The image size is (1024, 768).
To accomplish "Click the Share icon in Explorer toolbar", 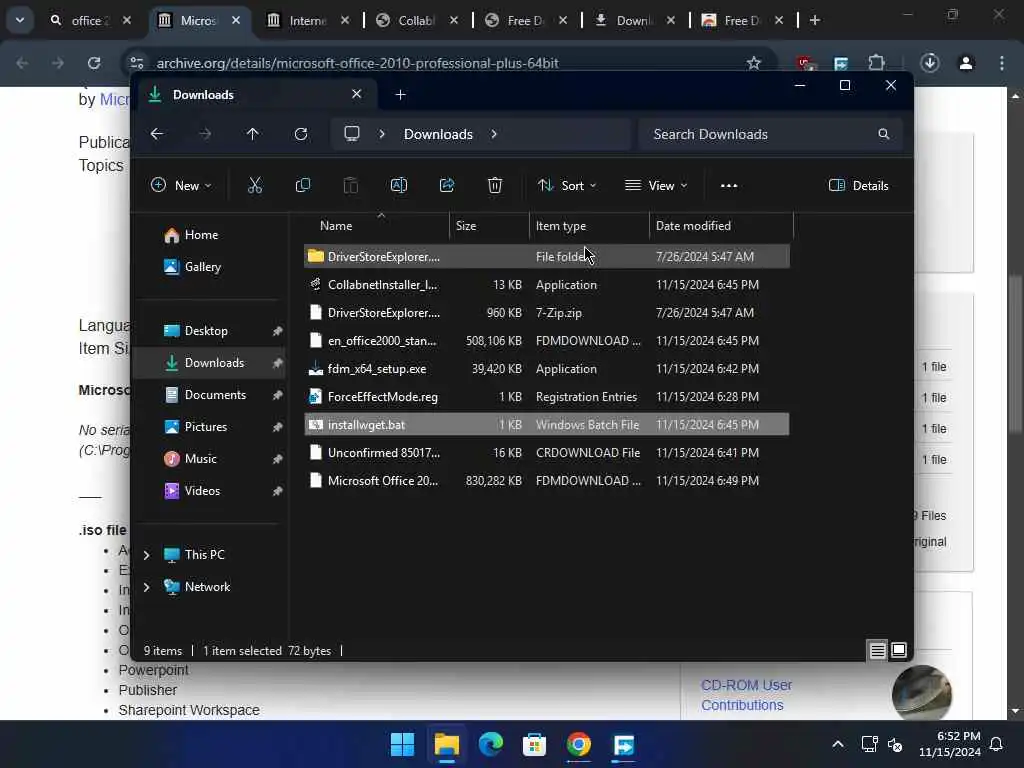I will click(x=447, y=185).
